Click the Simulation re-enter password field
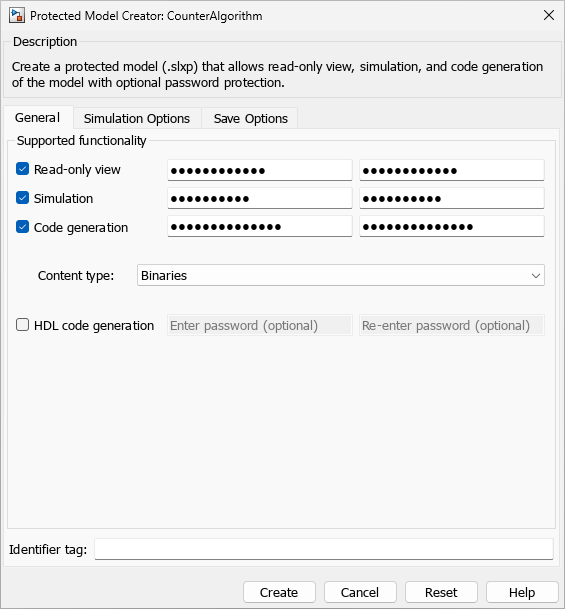565x609 pixels. point(452,198)
